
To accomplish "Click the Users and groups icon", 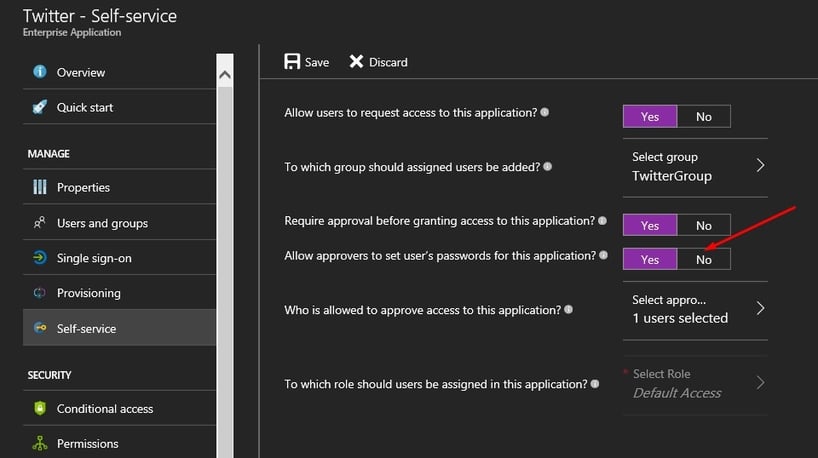I will click(x=40, y=223).
